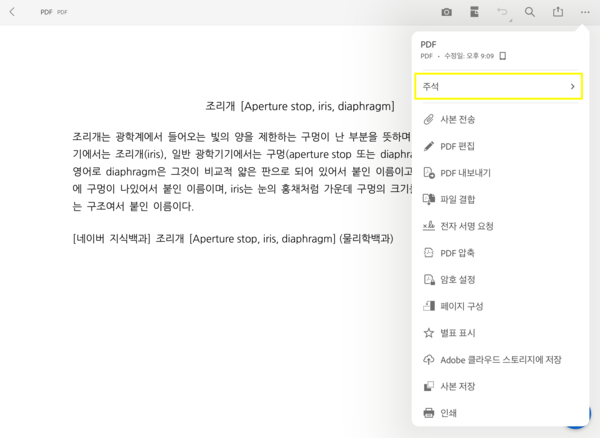This screenshot has height=438, width=600.
Task: Click the paperclip icon for 사본 전송
Action: click(x=429, y=119)
